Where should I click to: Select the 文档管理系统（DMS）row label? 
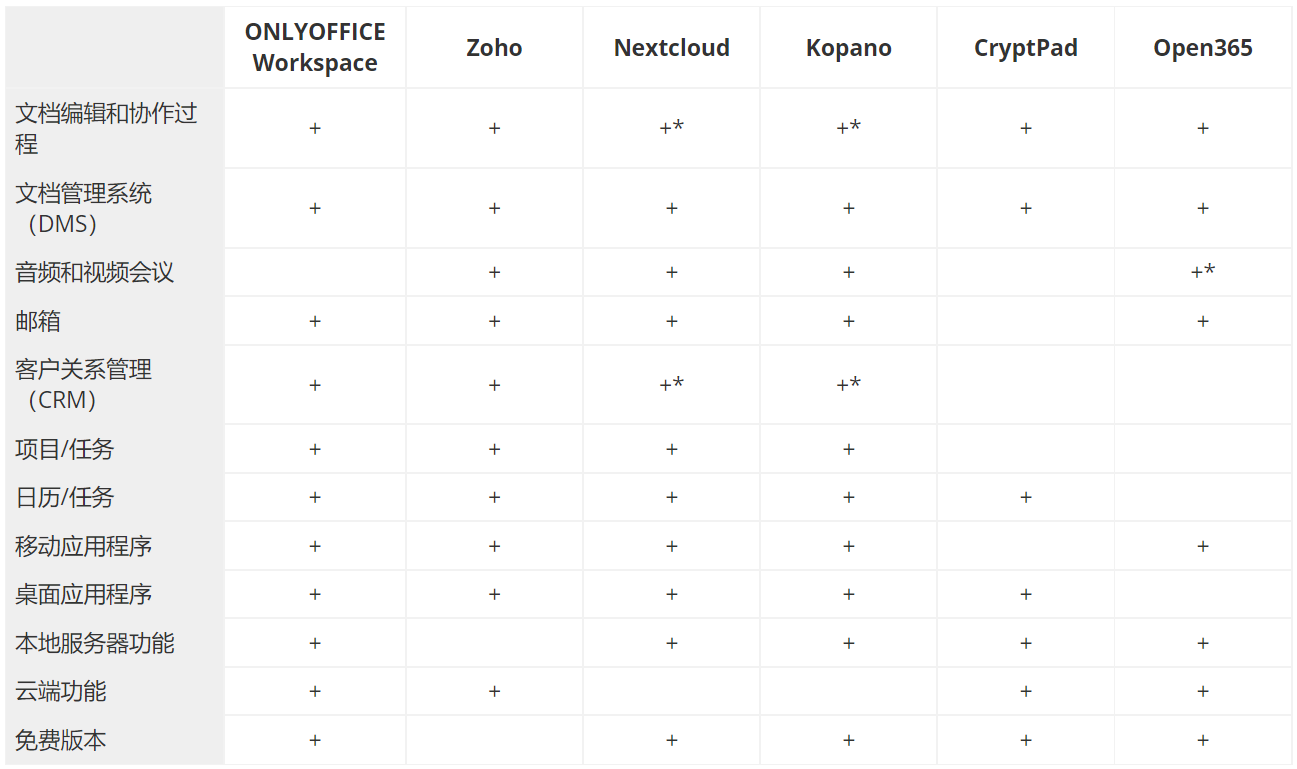(x=84, y=208)
